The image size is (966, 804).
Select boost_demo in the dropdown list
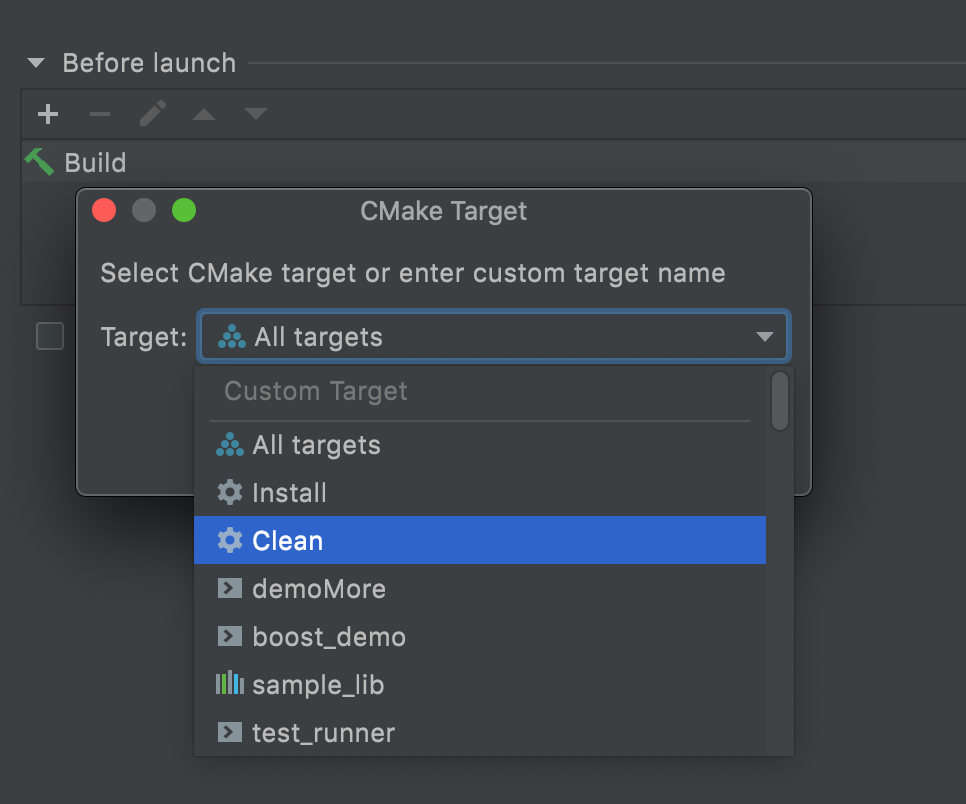tap(480, 636)
